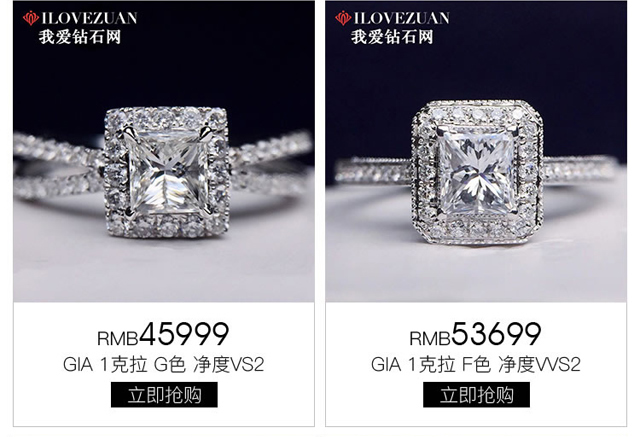
Task: Click the ILOVEZUAN wordmark on left card
Action: pyautogui.click(x=89, y=18)
